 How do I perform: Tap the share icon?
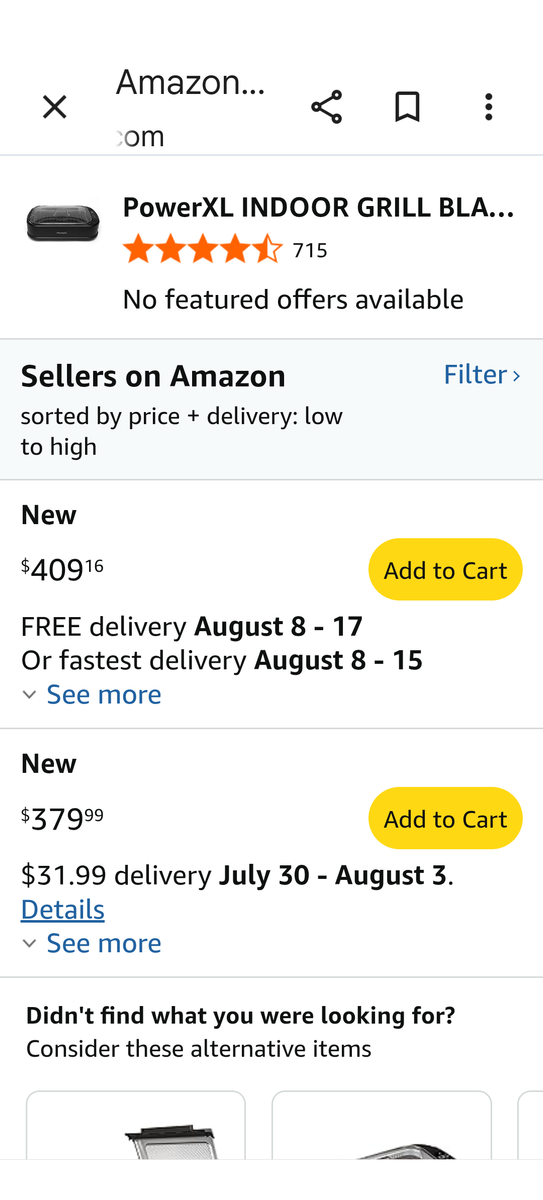[x=326, y=107]
